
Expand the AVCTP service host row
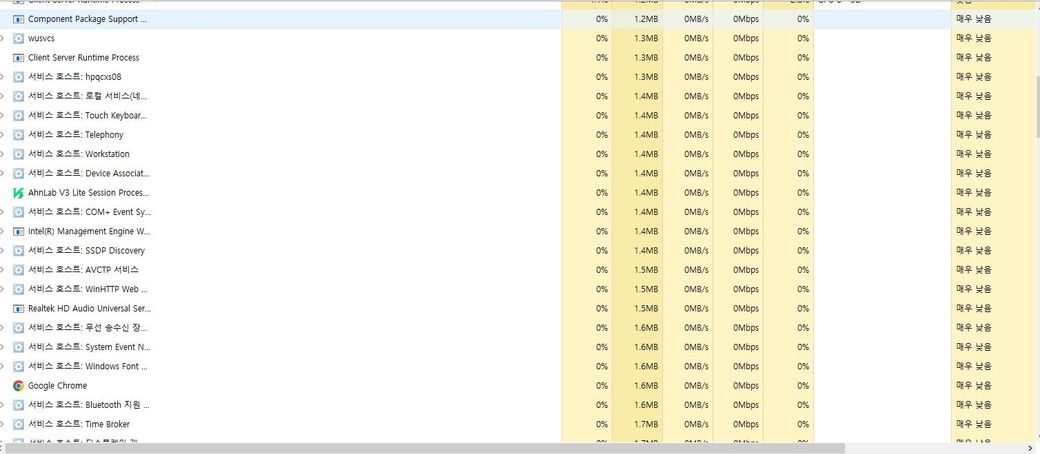click(x=3, y=270)
